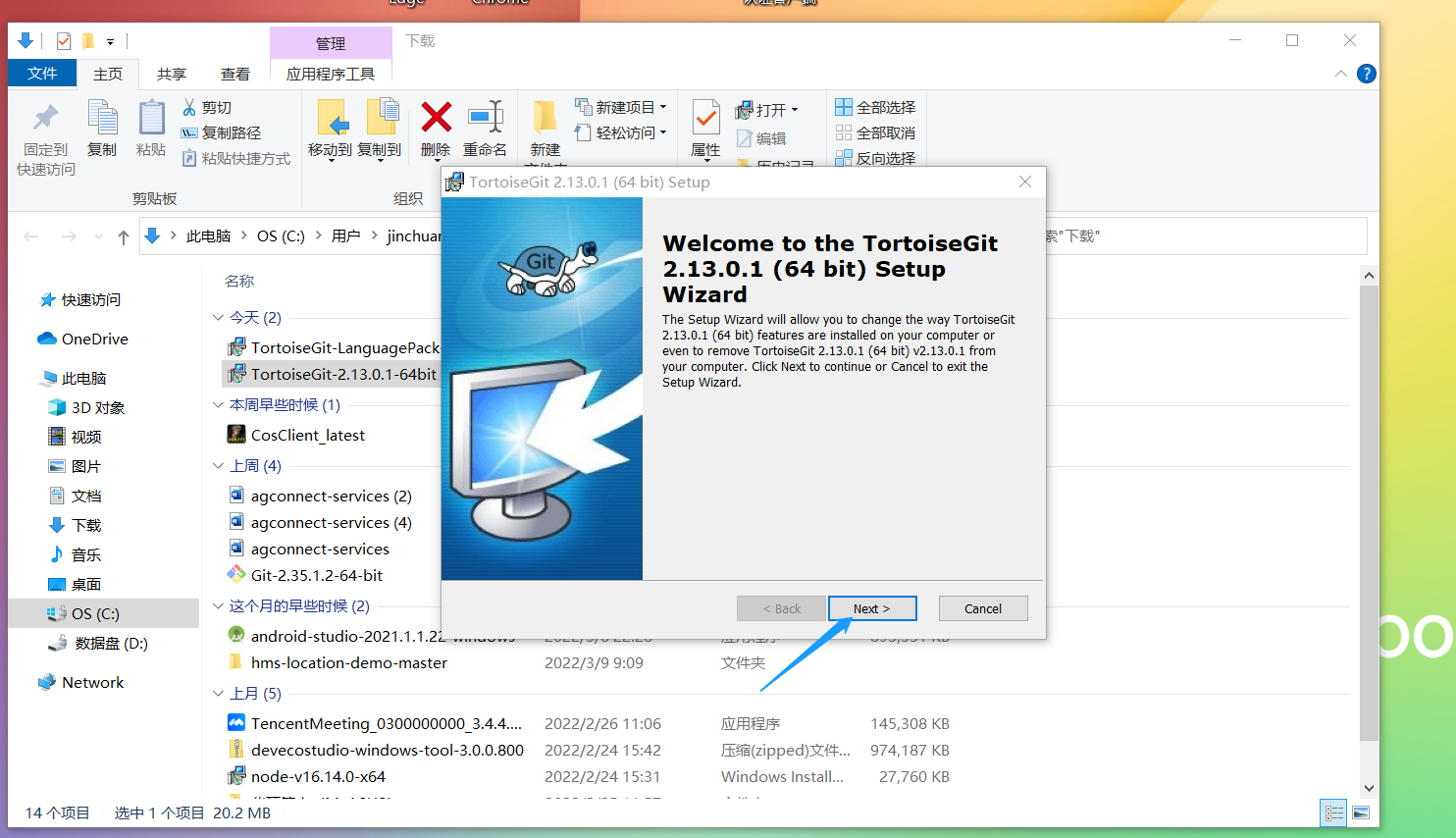
Task: Select the Git-2.35.1.2-64-bit installer
Action: pyautogui.click(x=316, y=575)
